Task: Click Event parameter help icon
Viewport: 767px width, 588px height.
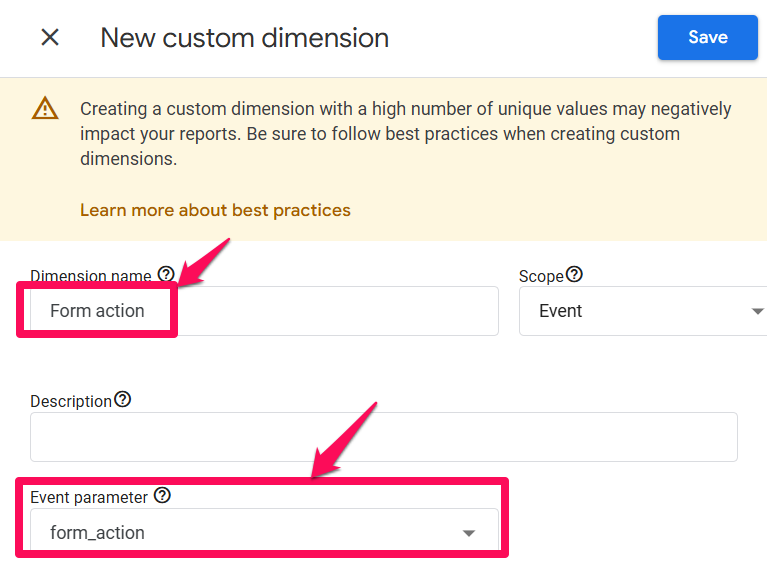Action: pyautogui.click(x=162, y=495)
